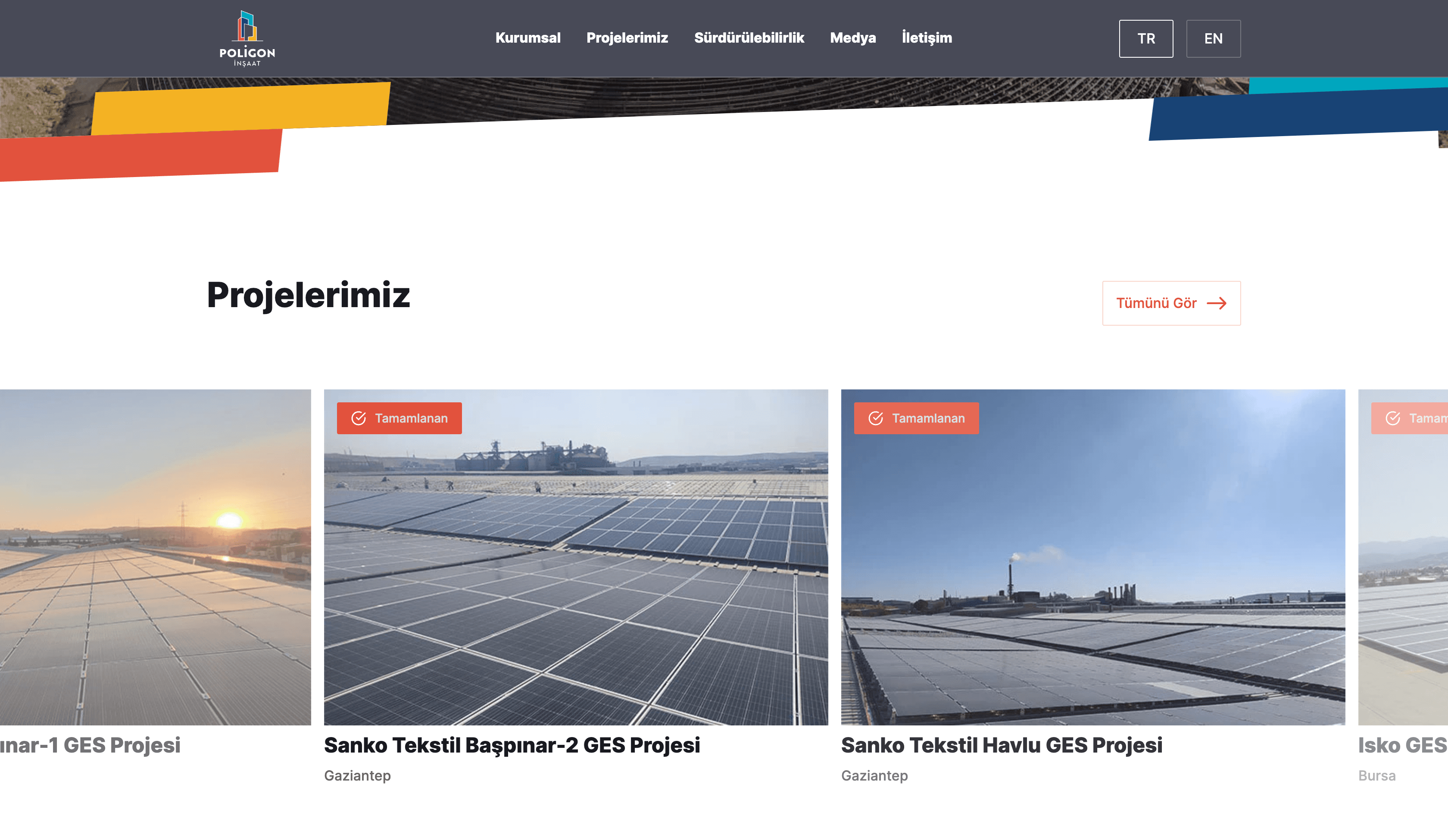The image size is (1448, 840).
Task: Open the Sürdürülebilirlik menu
Action: 749,38
